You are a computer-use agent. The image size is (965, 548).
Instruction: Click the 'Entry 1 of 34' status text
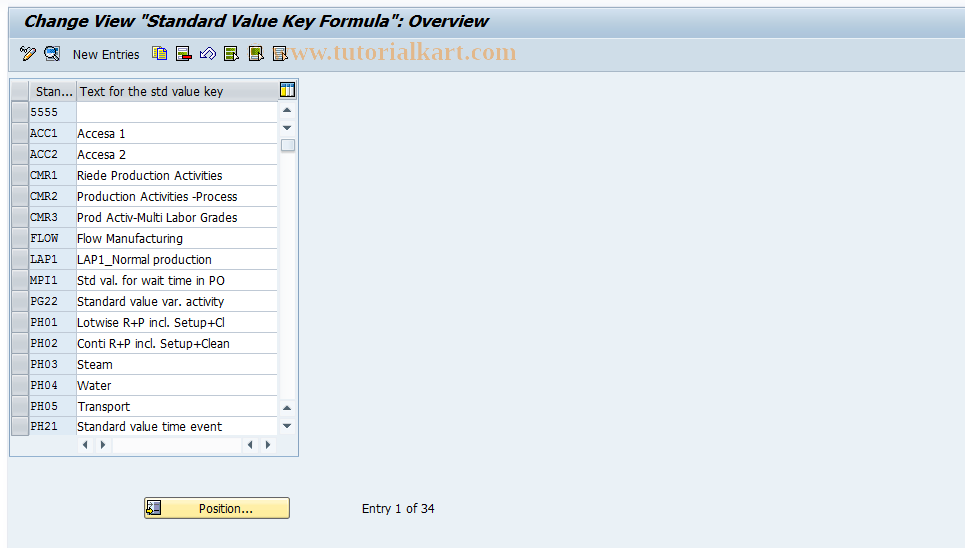click(398, 509)
